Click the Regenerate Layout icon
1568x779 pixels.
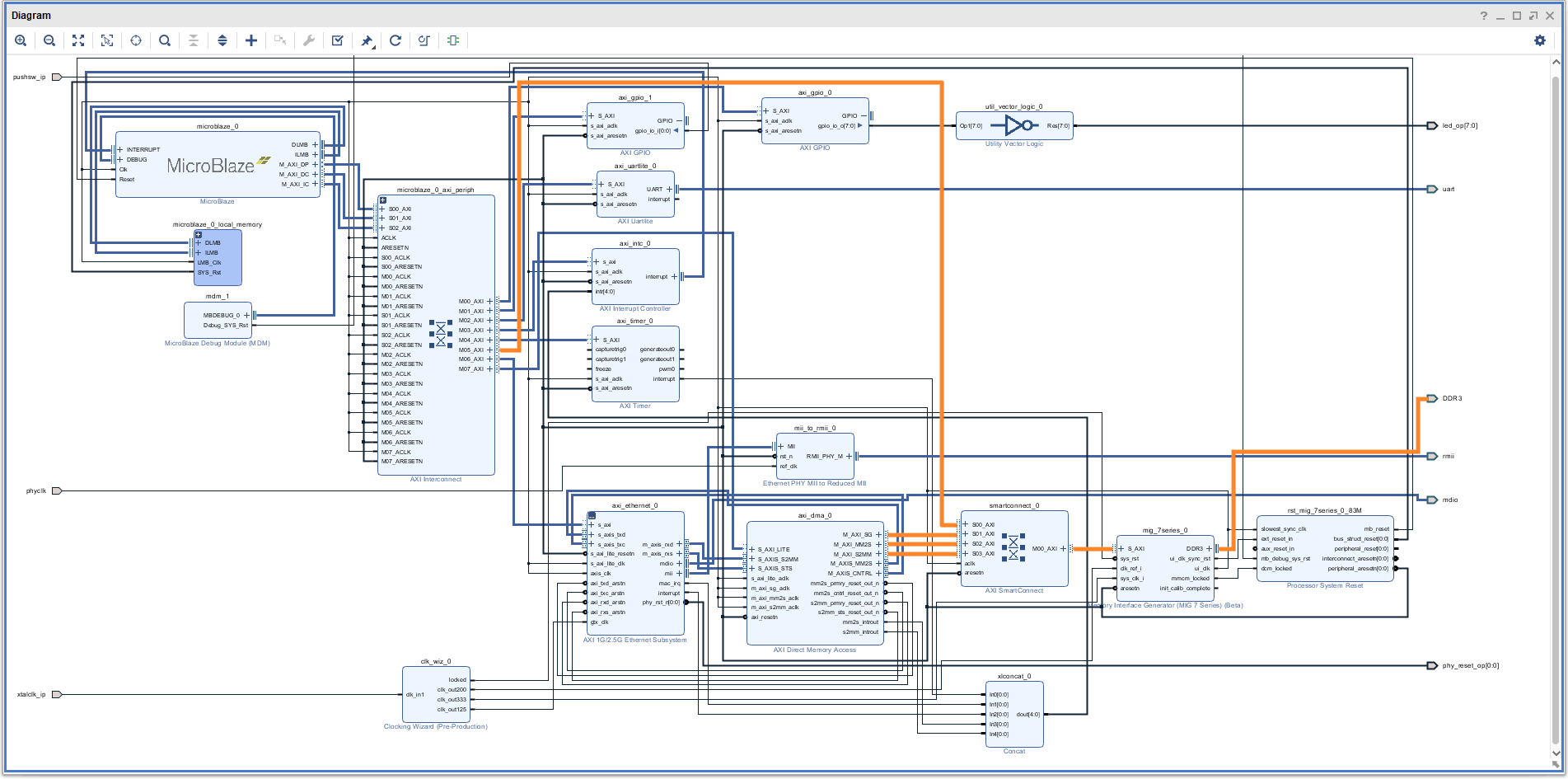pos(396,40)
